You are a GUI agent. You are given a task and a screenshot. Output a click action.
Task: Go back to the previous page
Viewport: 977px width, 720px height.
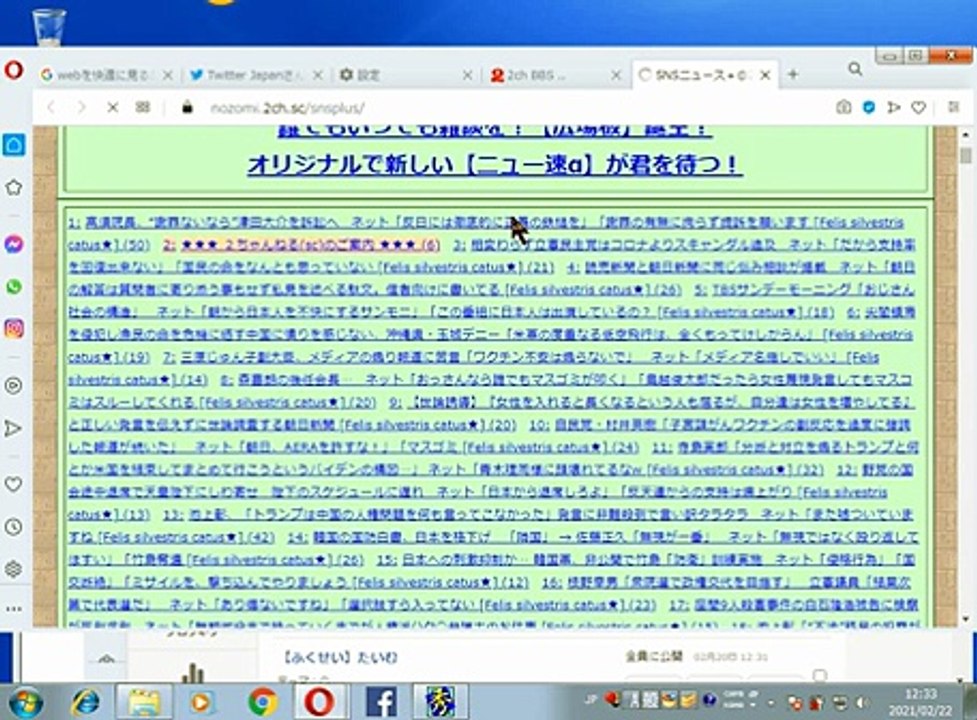coord(52,108)
